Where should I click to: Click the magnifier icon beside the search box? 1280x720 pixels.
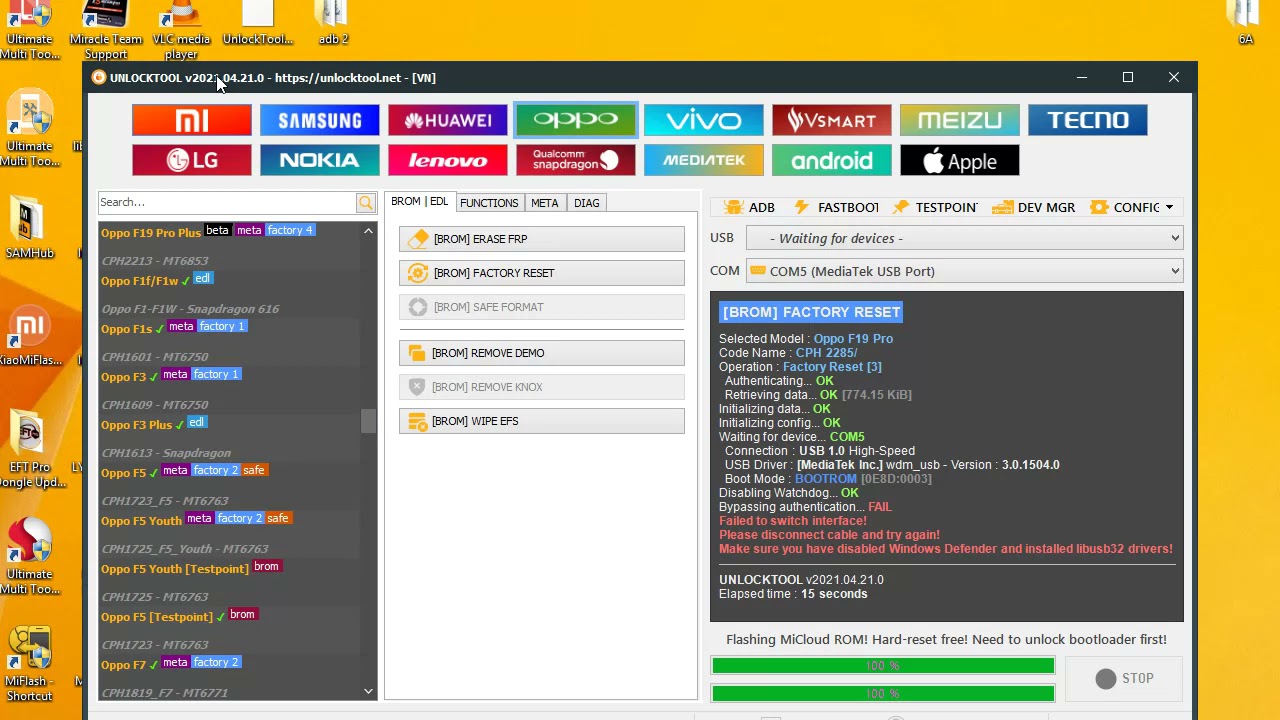(366, 203)
